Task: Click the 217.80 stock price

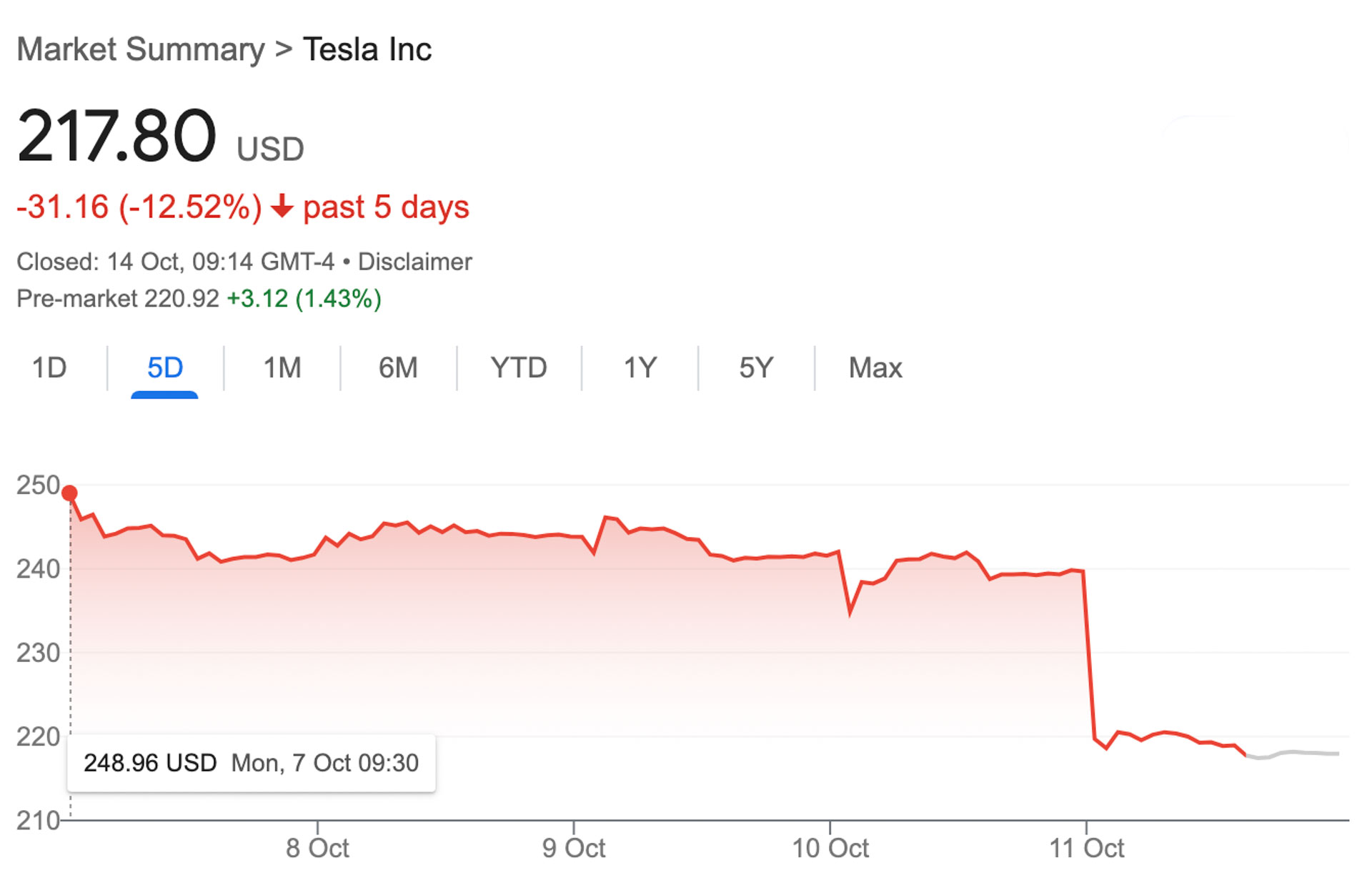Action: click(116, 136)
